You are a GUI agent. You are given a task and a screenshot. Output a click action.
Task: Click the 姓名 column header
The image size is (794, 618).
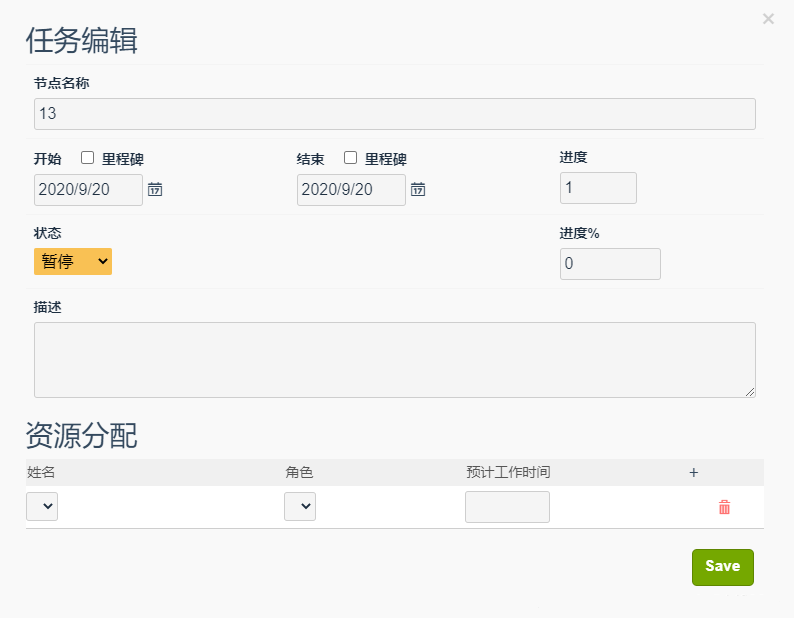point(41,472)
